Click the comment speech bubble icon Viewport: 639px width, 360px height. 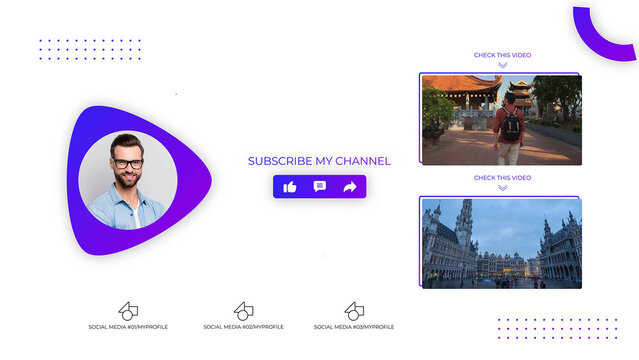pyautogui.click(x=320, y=186)
